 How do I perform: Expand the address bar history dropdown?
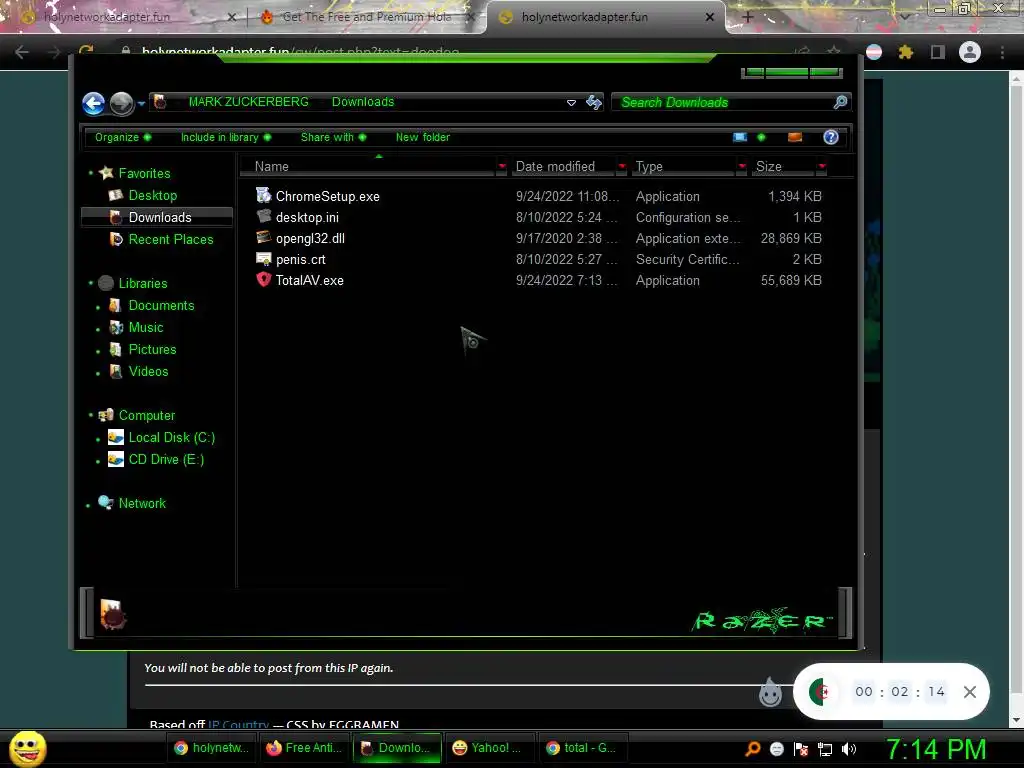pyautogui.click(x=571, y=103)
